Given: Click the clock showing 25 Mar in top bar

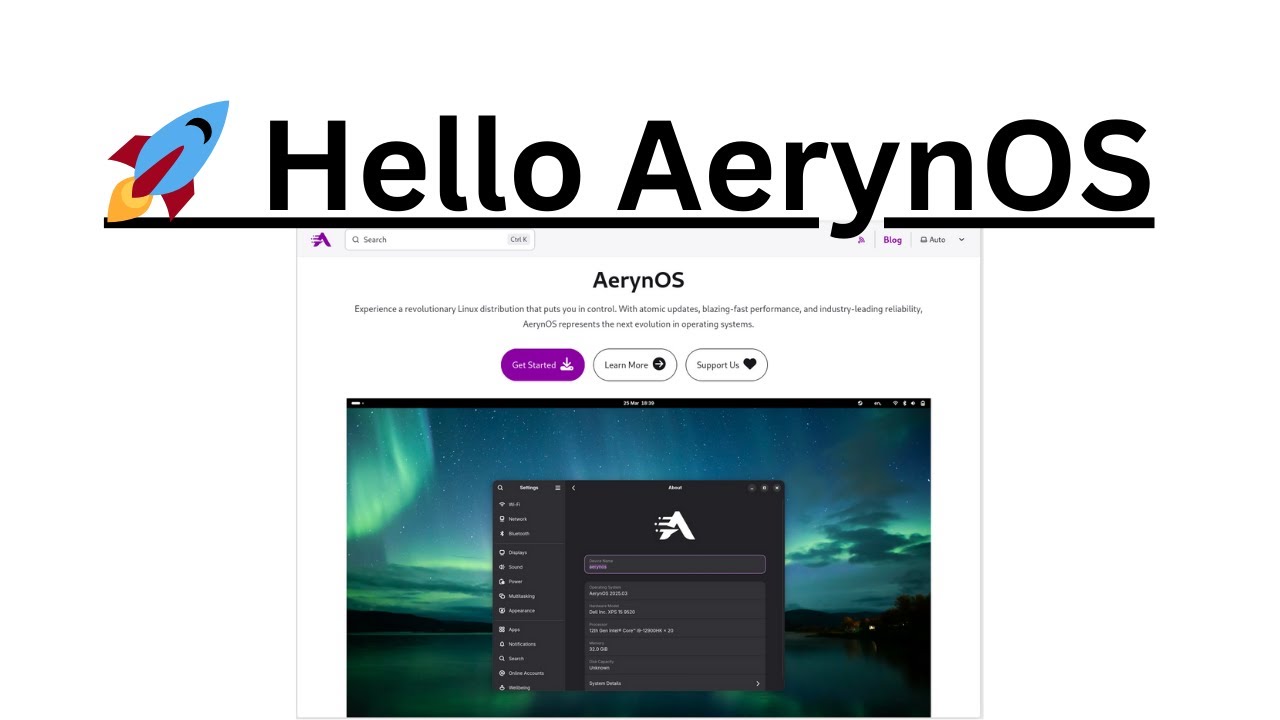Looking at the screenshot, I should click(638, 403).
